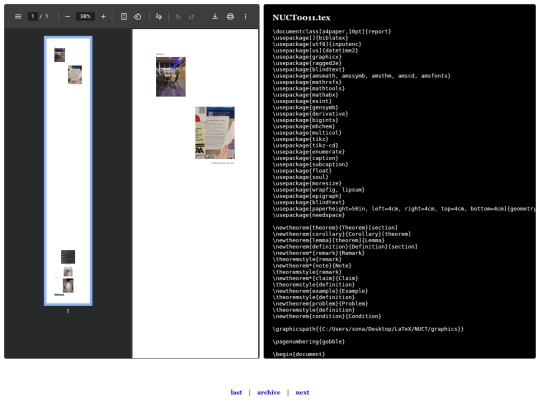Image resolution: width=540 pixels, height=405 pixels.
Task: Open the 'last' link
Action: (x=236, y=392)
